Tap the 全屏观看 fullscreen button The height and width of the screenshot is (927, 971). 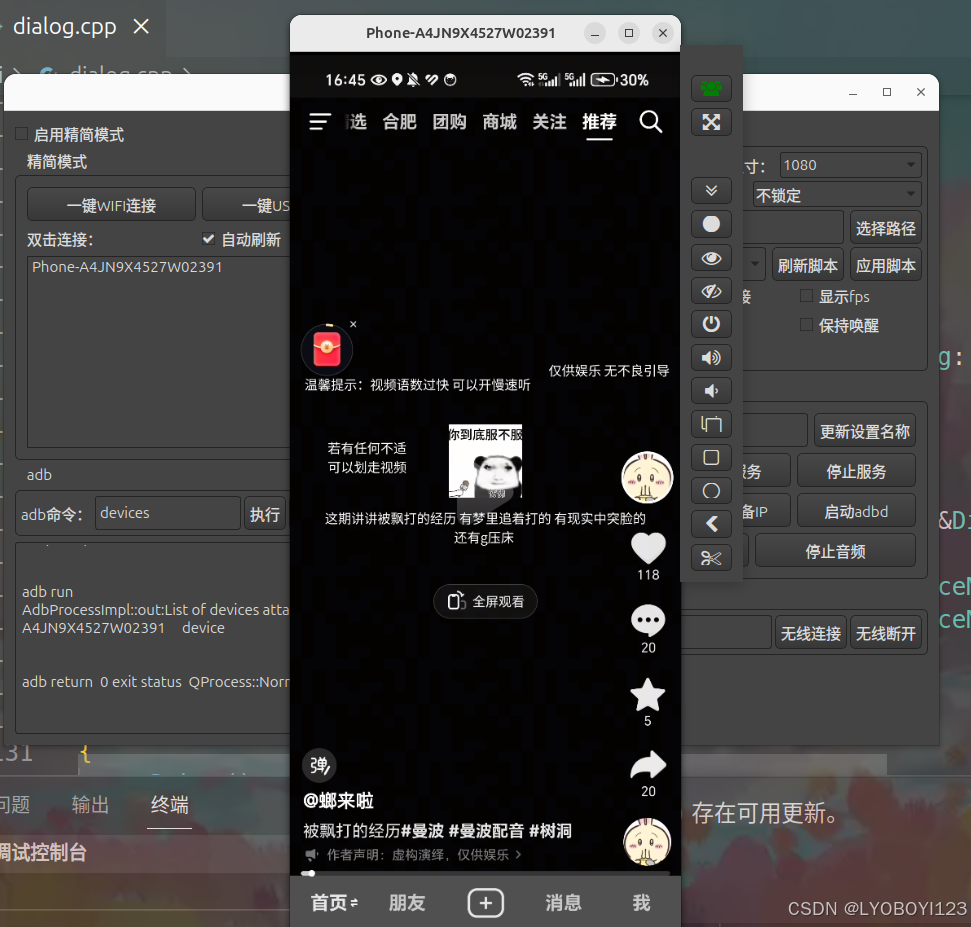486,601
